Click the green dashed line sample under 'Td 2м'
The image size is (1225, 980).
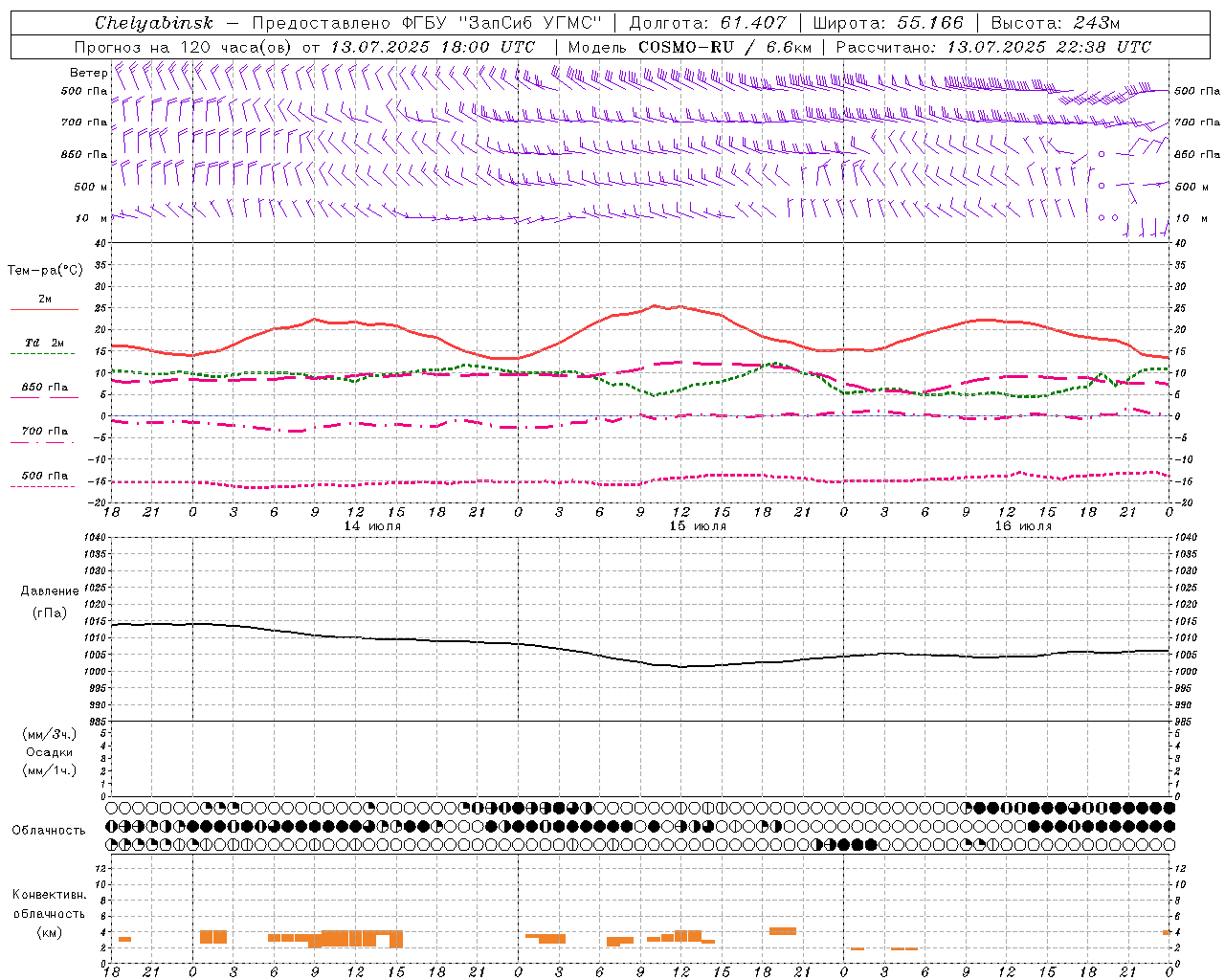[42, 354]
